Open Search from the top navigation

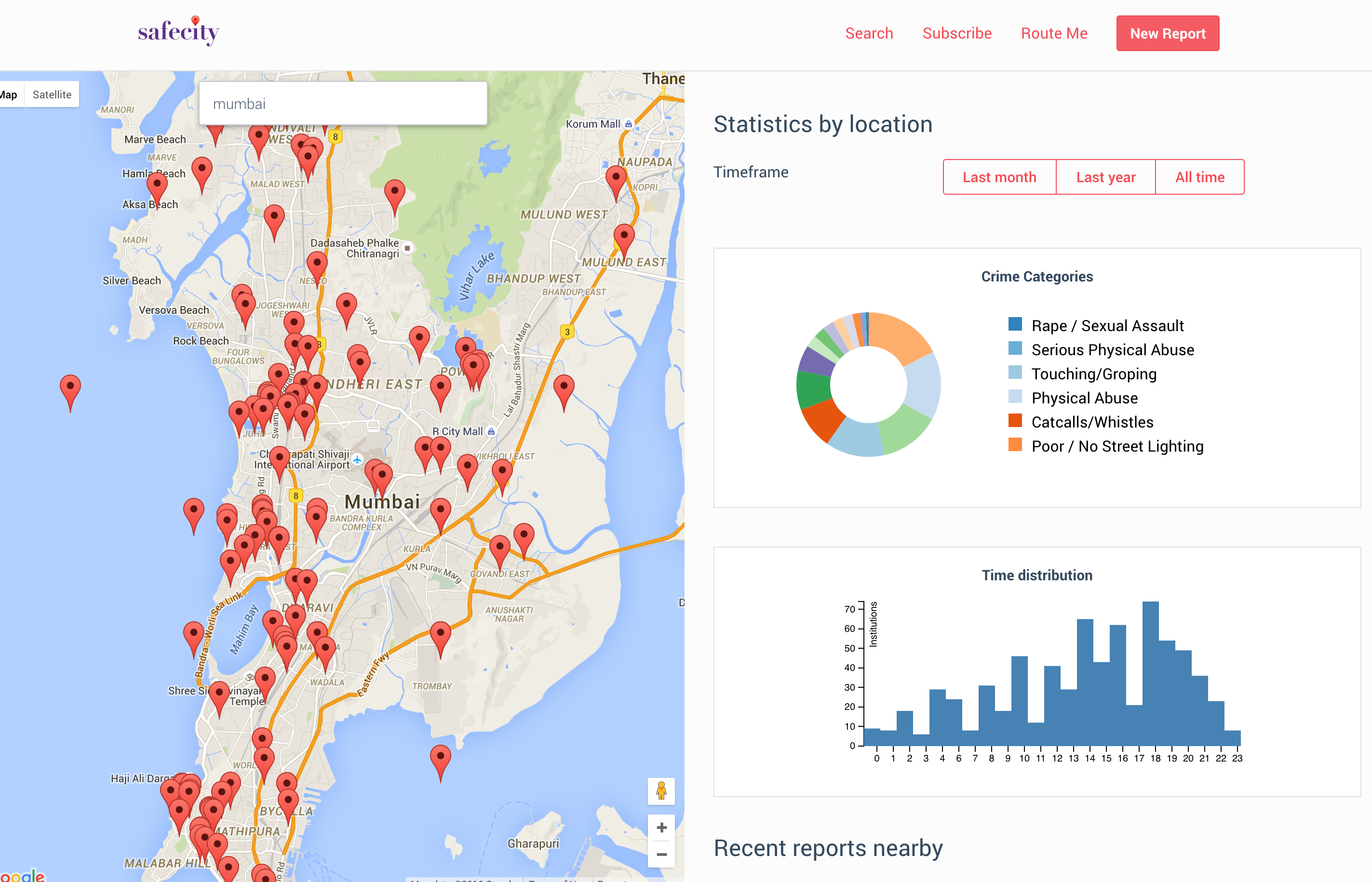click(868, 33)
